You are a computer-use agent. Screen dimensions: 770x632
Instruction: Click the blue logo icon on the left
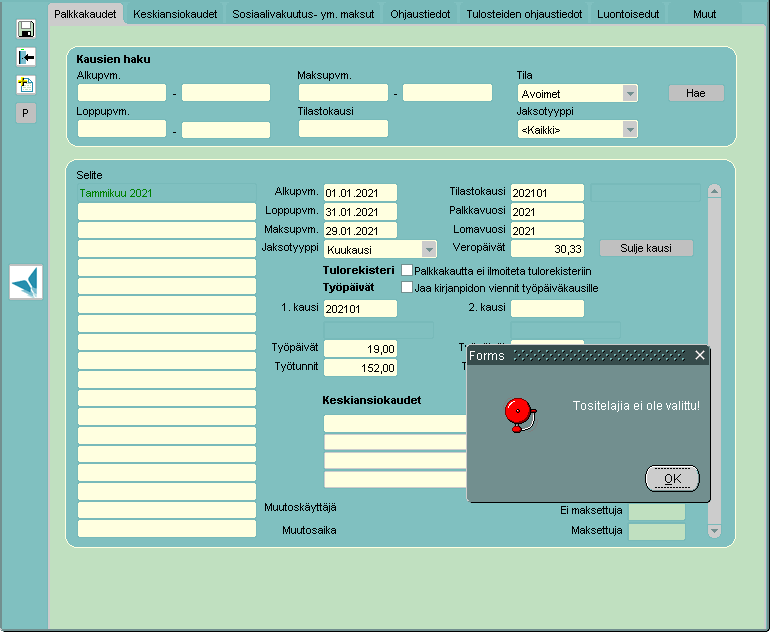[26, 282]
